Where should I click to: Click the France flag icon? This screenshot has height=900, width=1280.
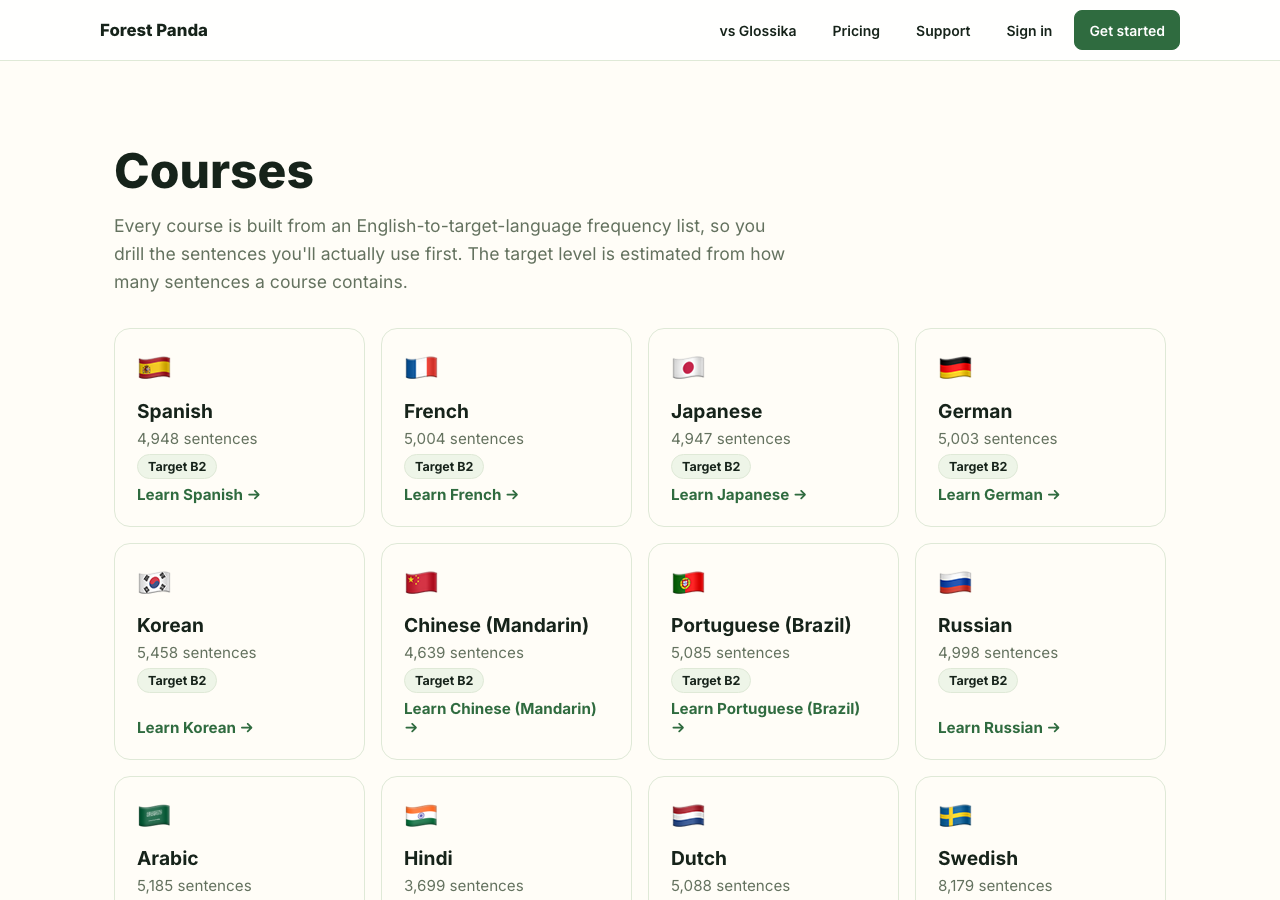[x=421, y=368]
